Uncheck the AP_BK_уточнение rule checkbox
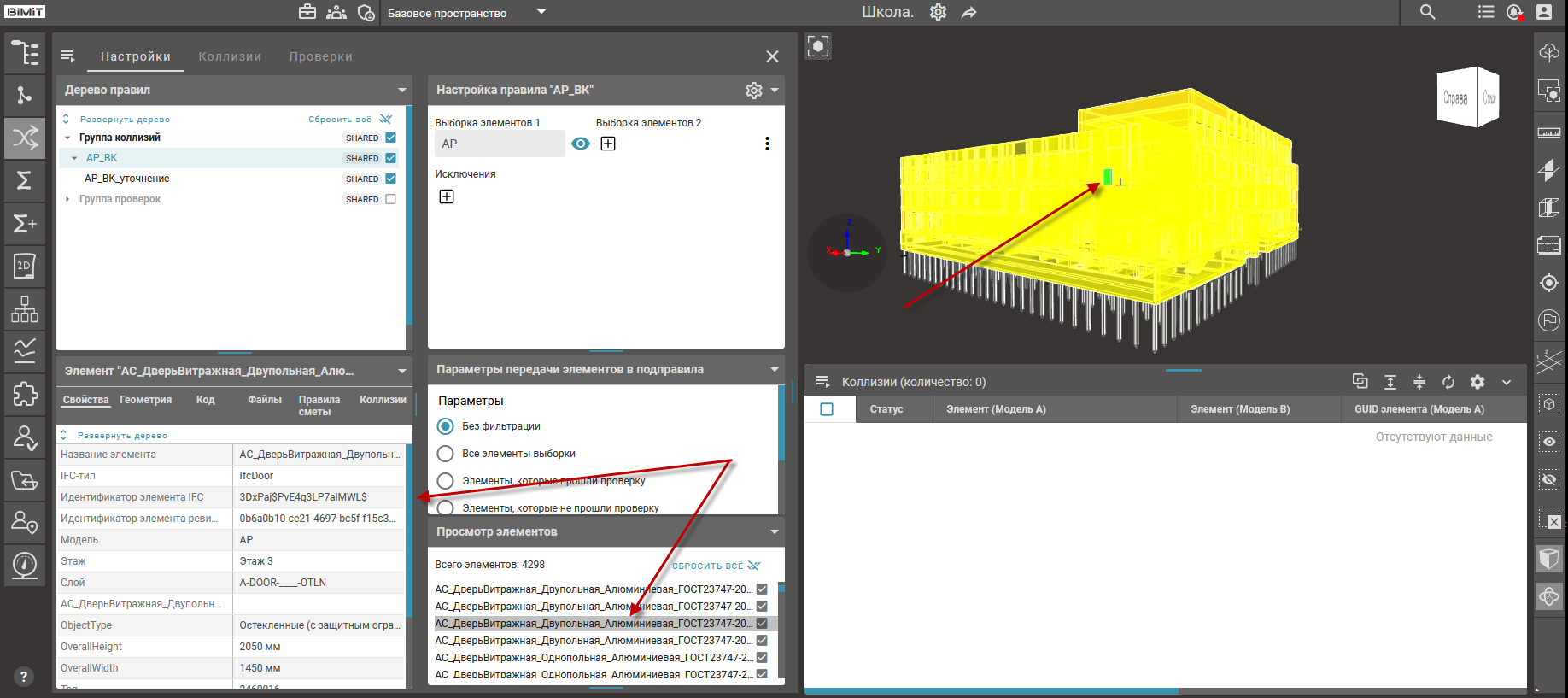This screenshot has height=698, width=1568. tap(390, 179)
